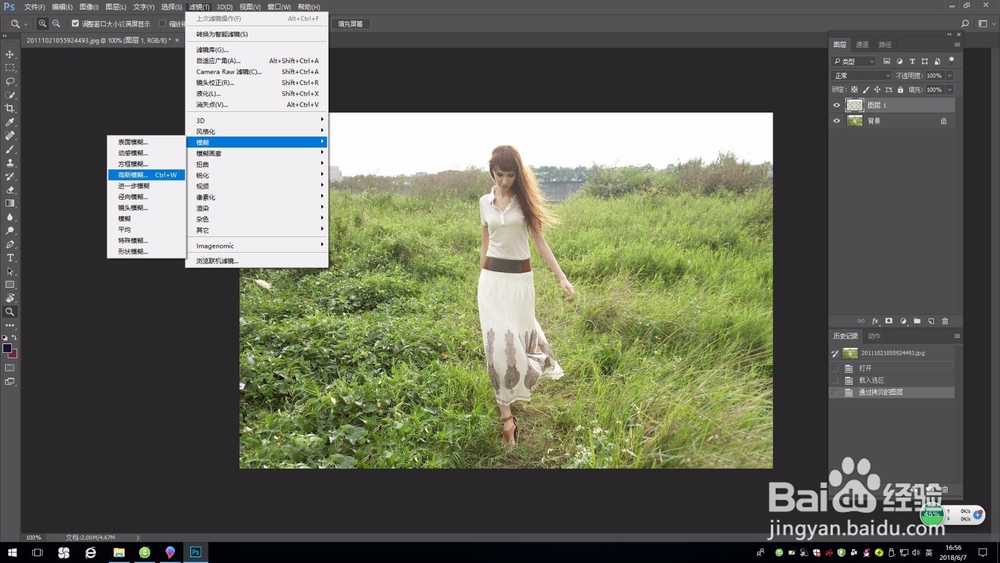This screenshot has height=563, width=1000.
Task: Toggle layer filtering switch
Action: click(951, 61)
